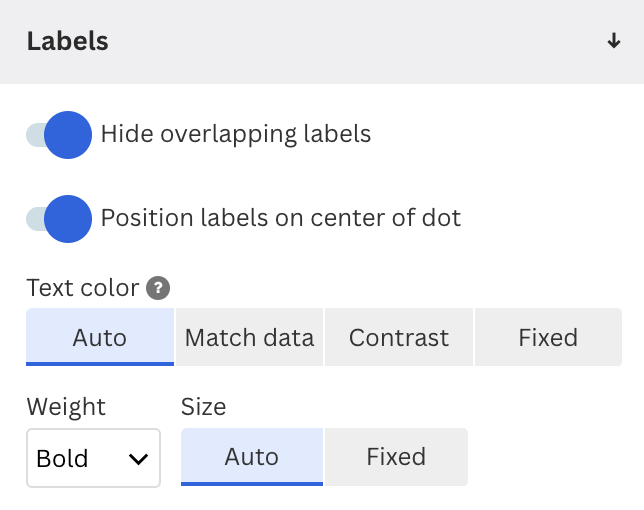
Task: Collapse Labels section with arrow icon
Action: pyautogui.click(x=614, y=41)
